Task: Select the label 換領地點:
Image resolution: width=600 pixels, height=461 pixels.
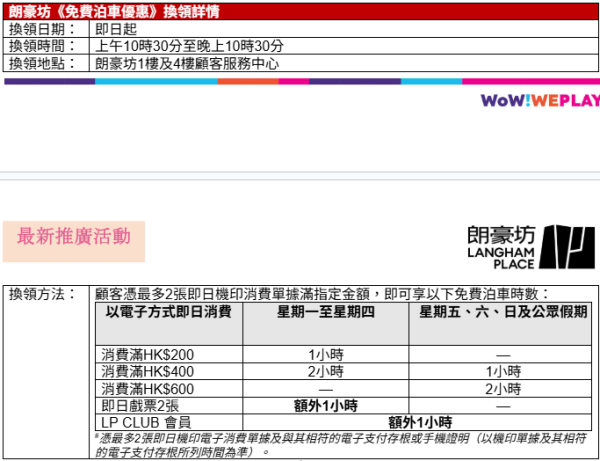Action: [x=42, y=63]
